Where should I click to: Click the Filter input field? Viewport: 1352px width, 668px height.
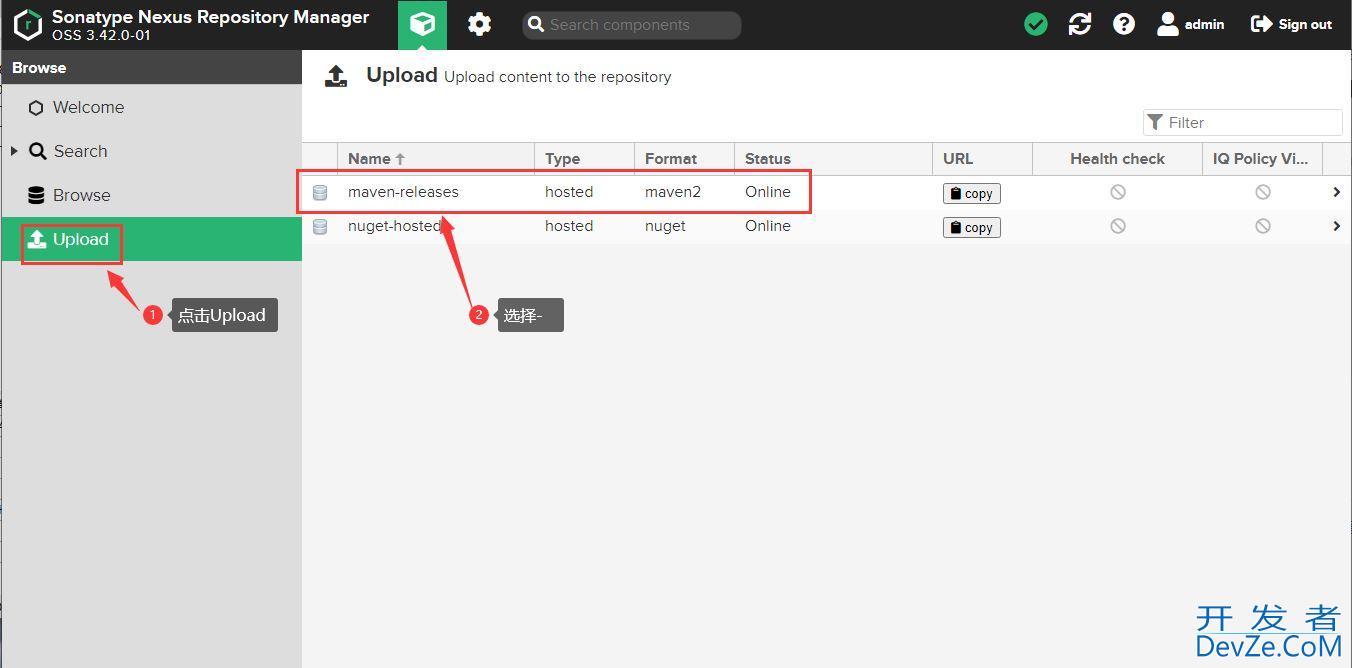[1242, 122]
